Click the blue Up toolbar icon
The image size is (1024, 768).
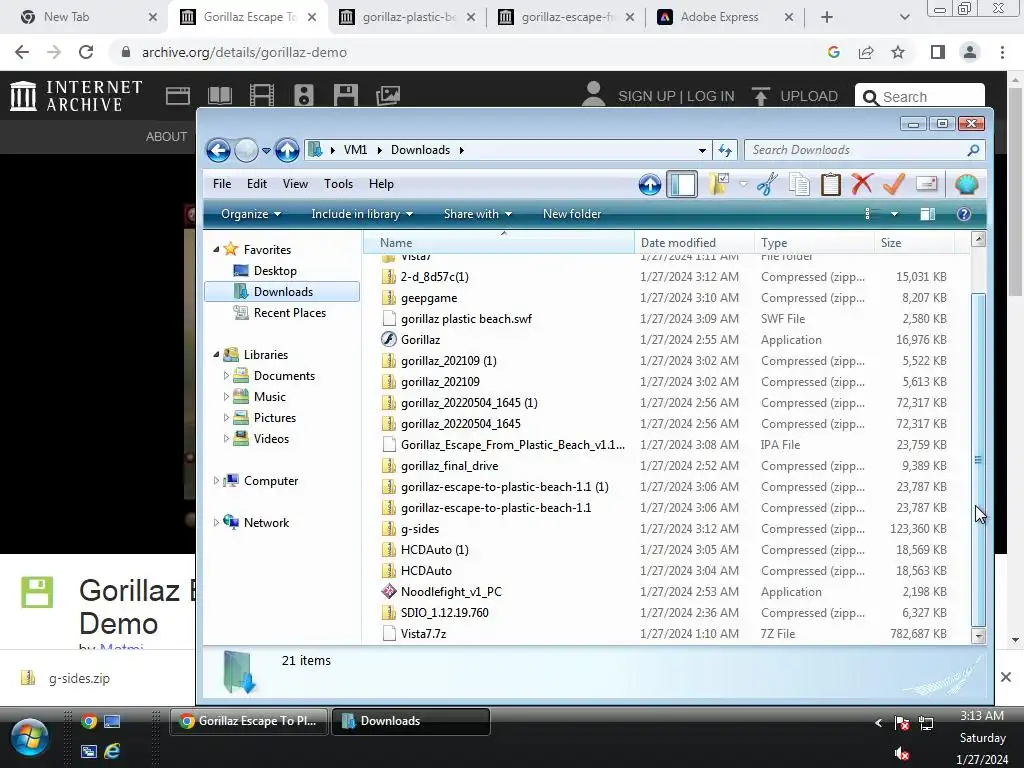(x=650, y=185)
